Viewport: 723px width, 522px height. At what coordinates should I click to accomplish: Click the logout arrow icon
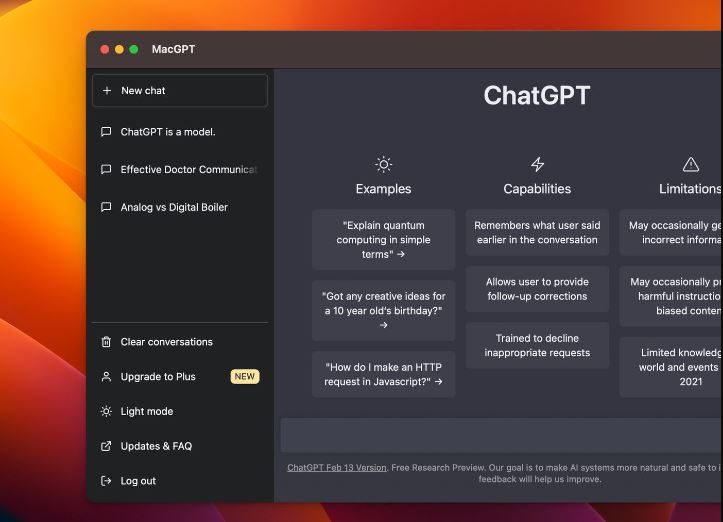coord(106,481)
